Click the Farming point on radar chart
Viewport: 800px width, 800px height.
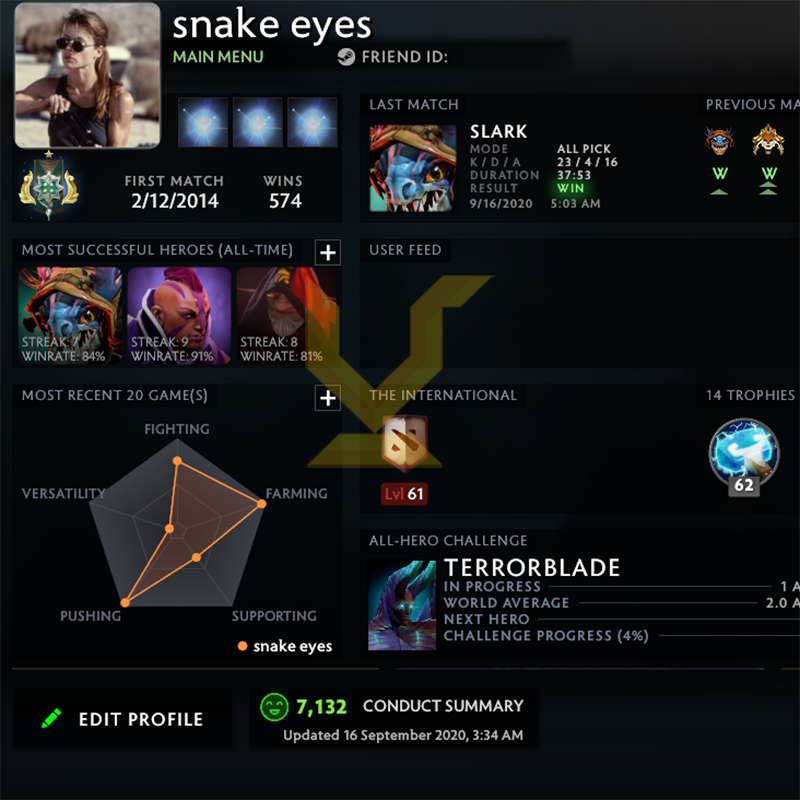click(x=261, y=504)
